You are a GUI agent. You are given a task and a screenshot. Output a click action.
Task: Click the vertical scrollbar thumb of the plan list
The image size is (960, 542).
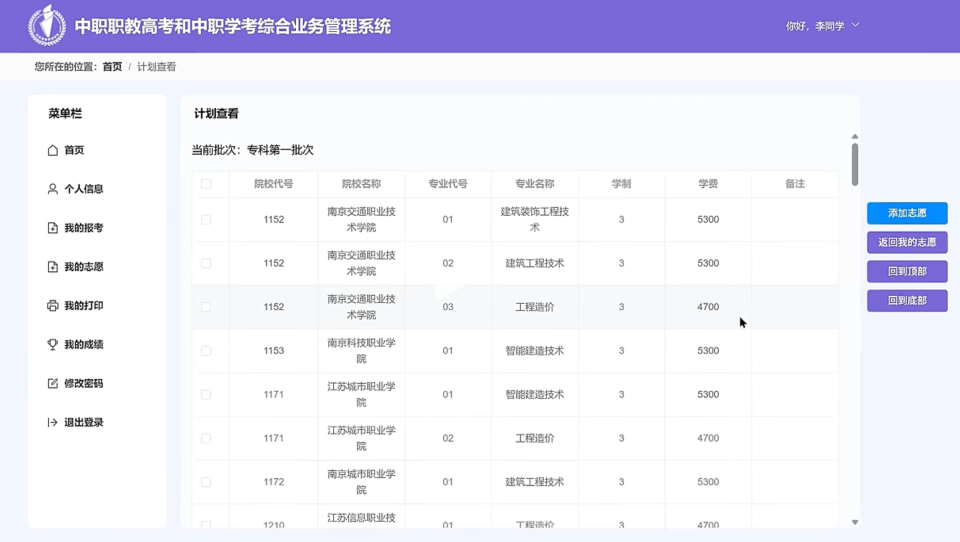[855, 164]
